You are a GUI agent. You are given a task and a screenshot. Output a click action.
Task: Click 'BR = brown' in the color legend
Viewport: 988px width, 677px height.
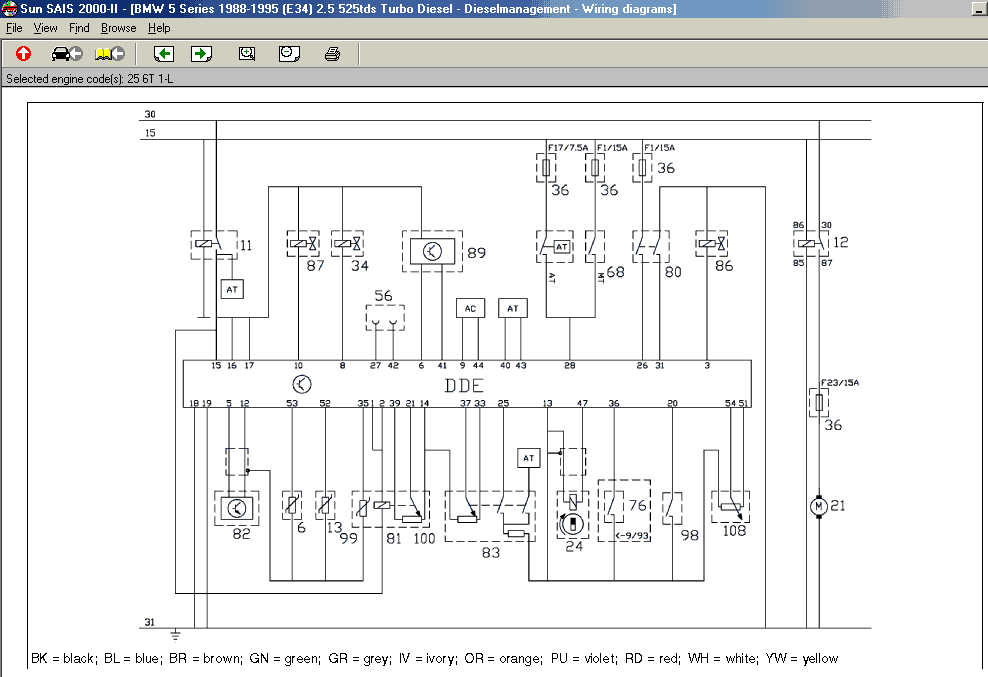pos(205,659)
